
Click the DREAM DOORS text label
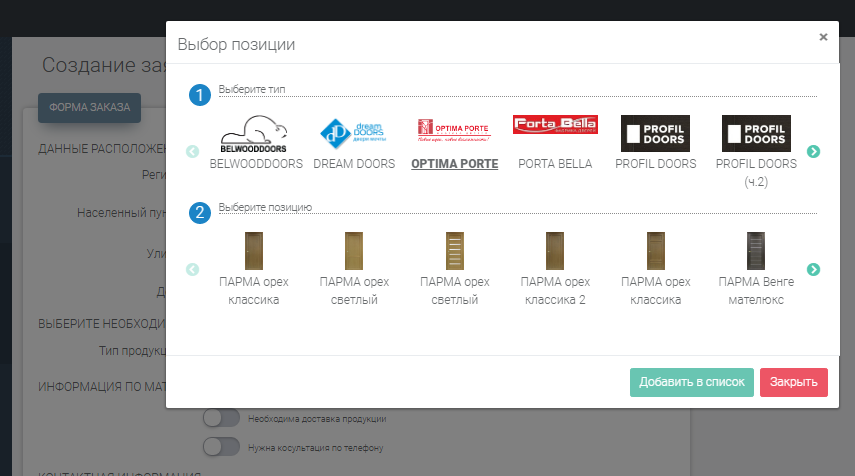[354, 164]
